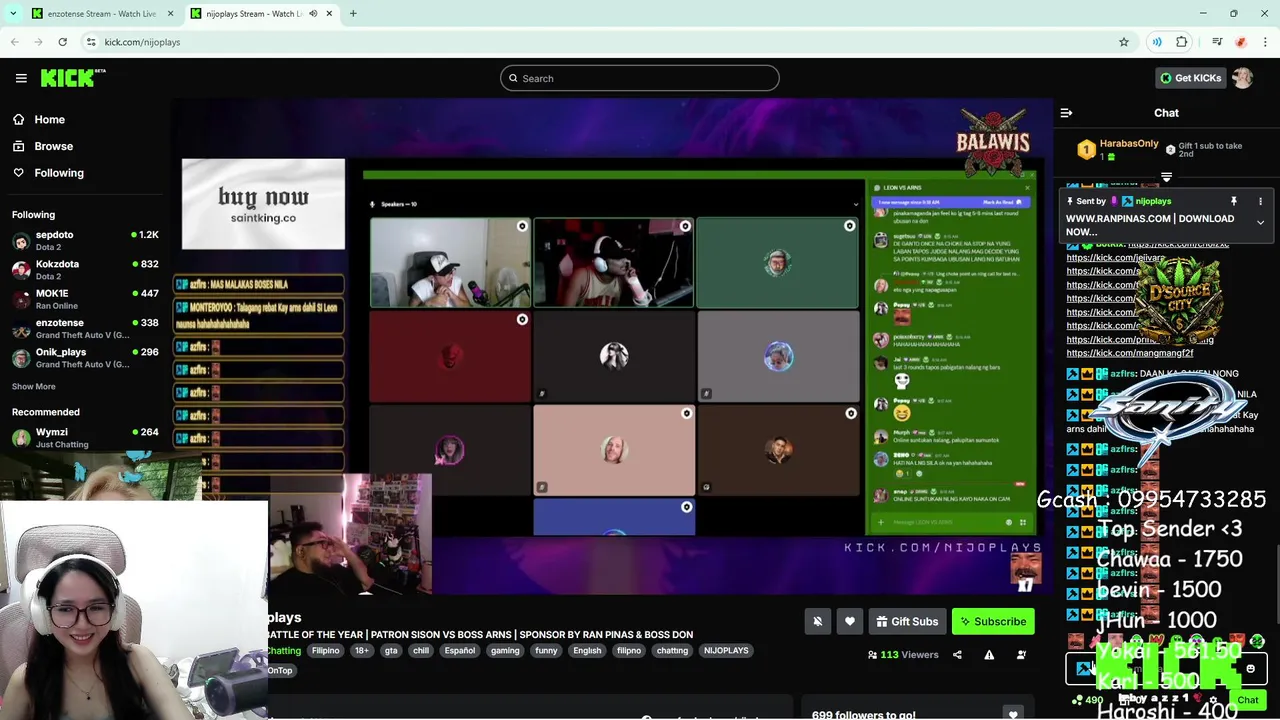Open Chrome three-dot menu
Viewport: 1280px width, 720px height.
(1265, 42)
